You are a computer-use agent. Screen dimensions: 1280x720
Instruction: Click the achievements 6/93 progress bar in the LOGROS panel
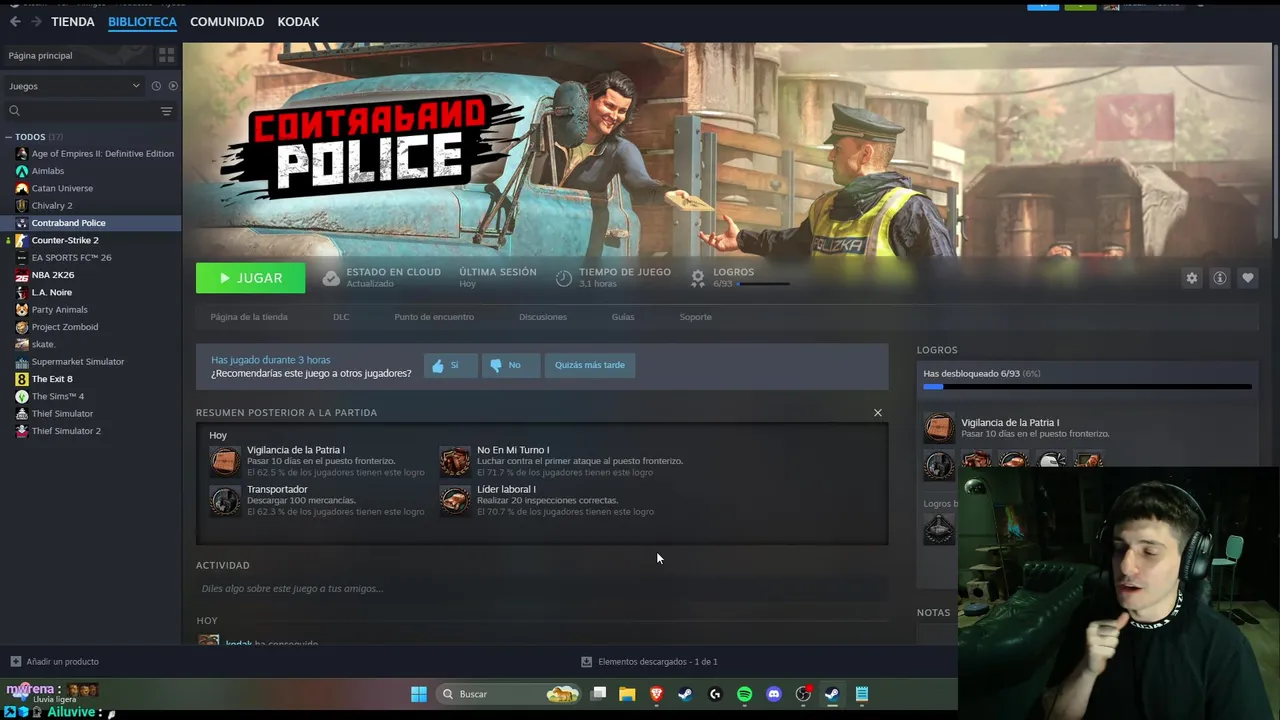coord(1087,386)
